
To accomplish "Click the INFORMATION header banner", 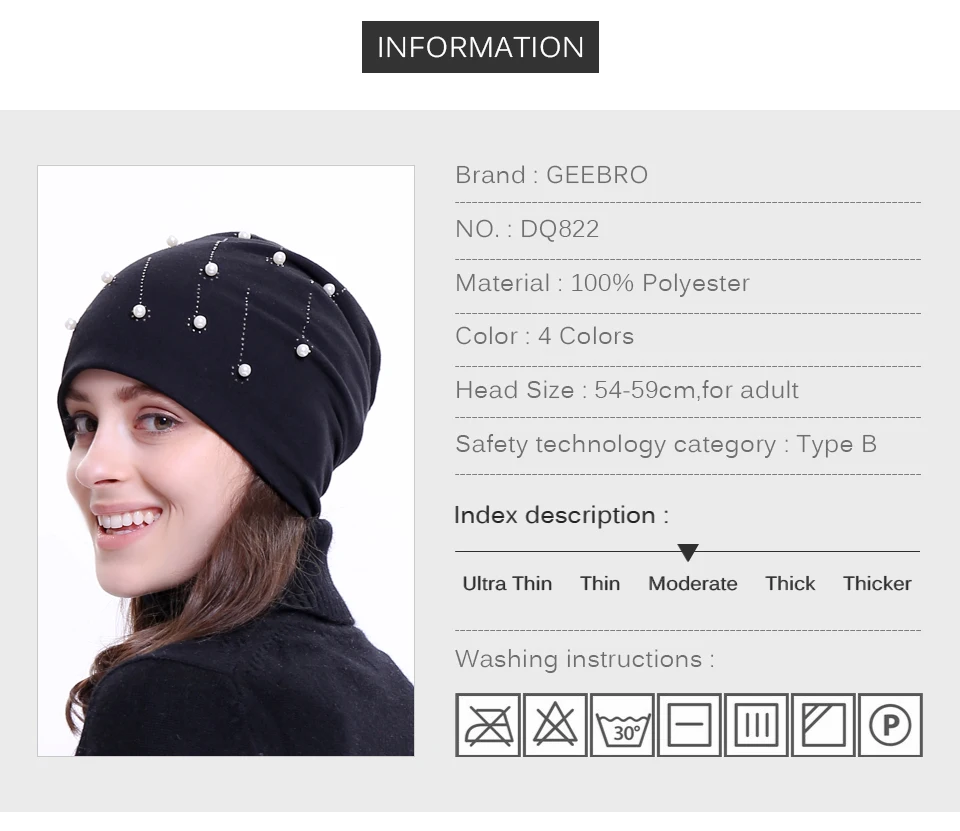I will click(480, 47).
